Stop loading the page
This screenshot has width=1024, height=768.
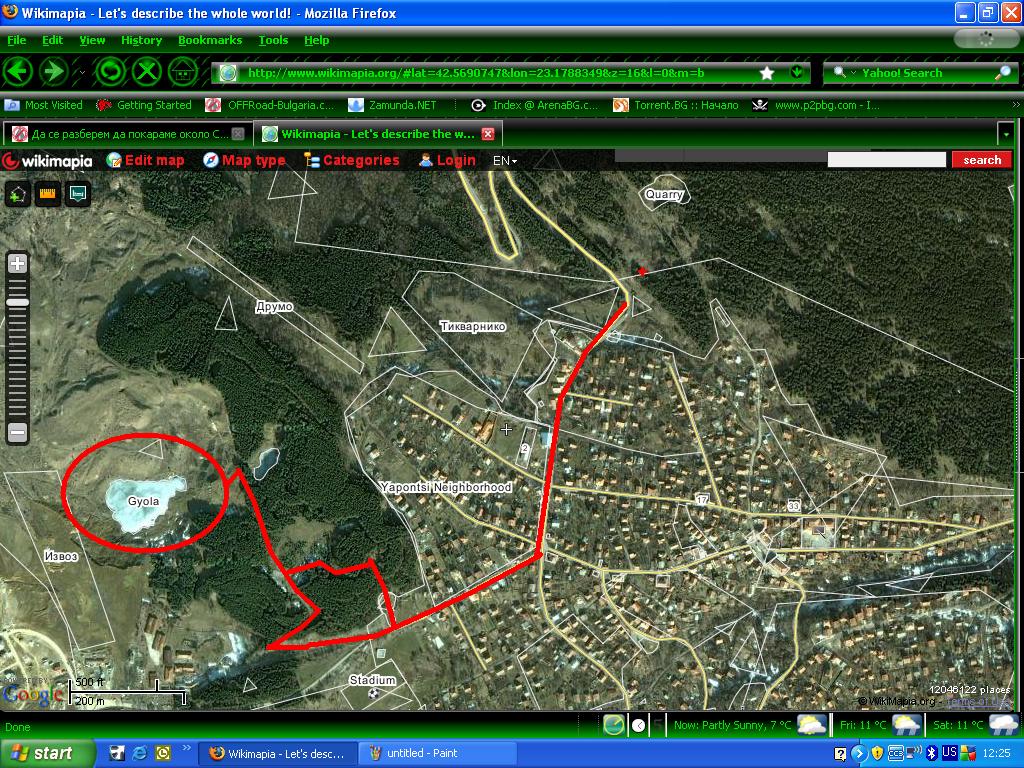(147, 71)
